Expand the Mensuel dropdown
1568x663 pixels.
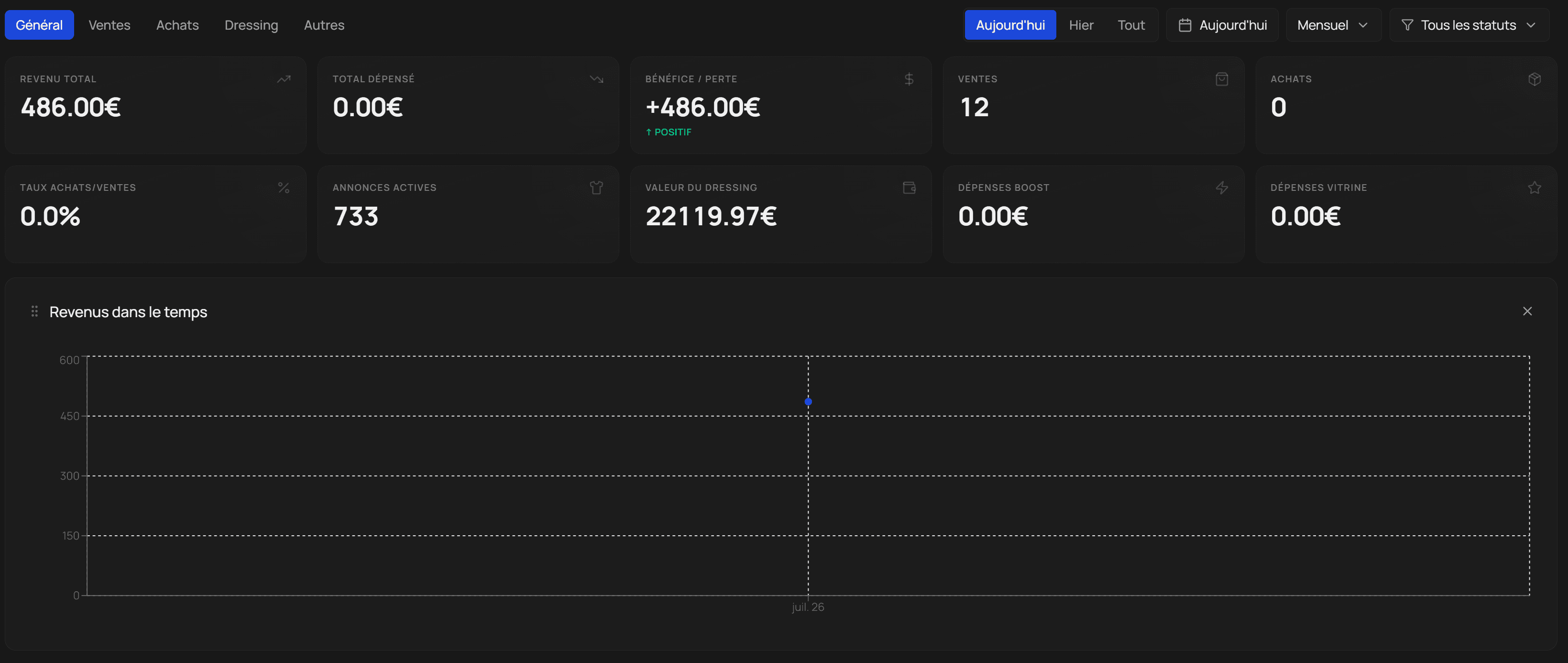(x=1333, y=25)
